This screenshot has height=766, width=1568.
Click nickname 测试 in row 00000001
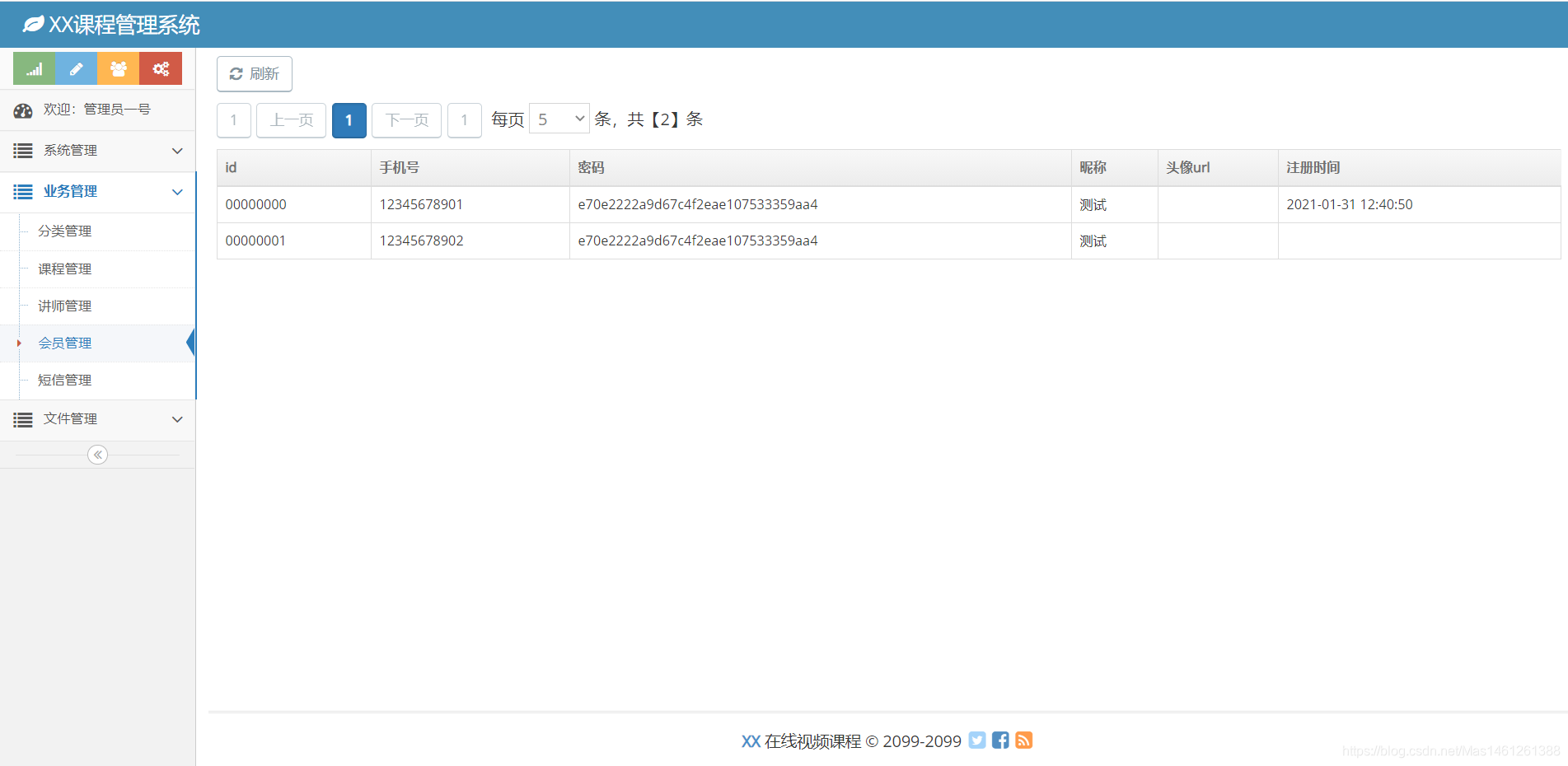[1093, 241]
